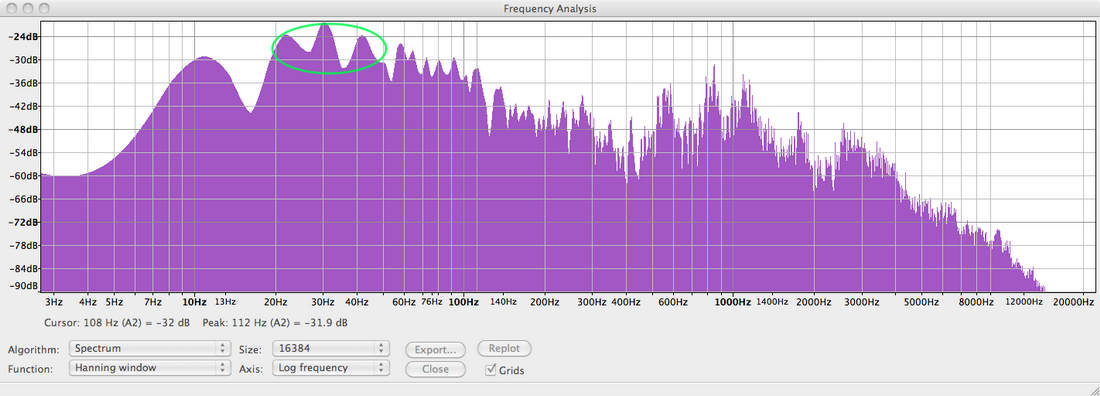The width and height of the screenshot is (1100, 396).
Task: Click the Frequency Analysis title bar
Action: [x=550, y=8]
